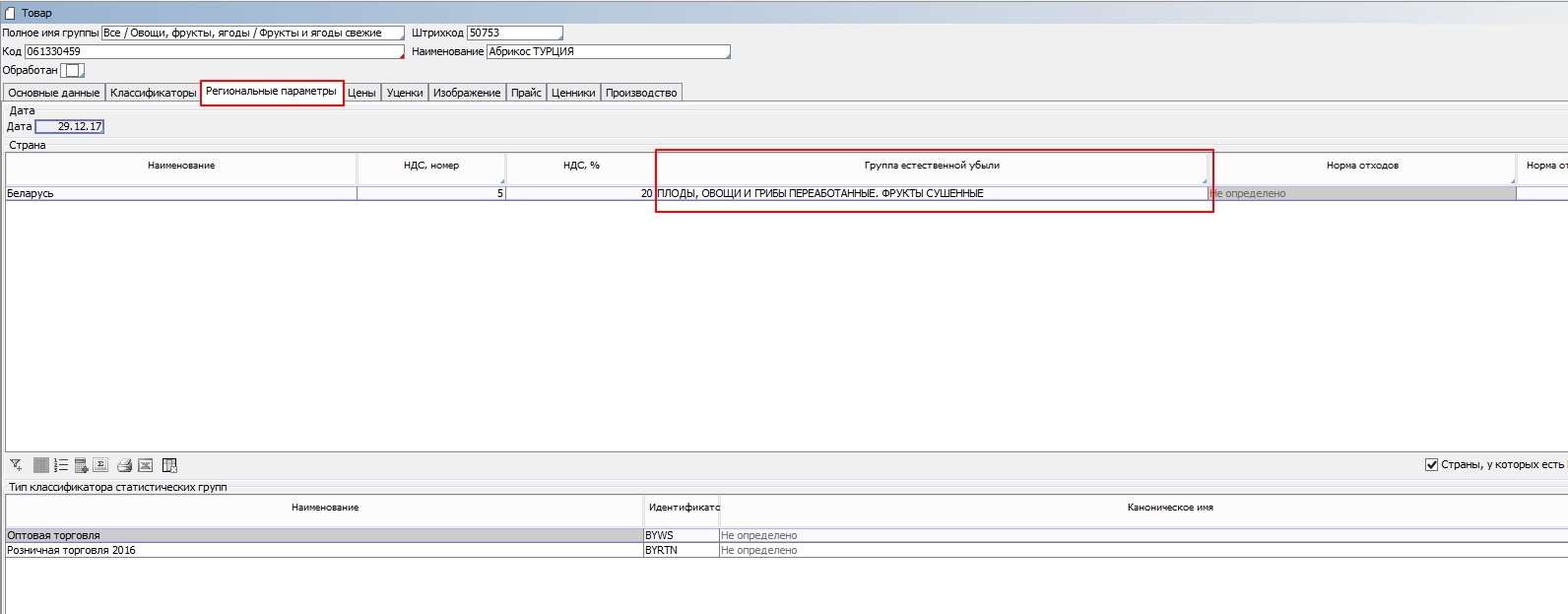Image resolution: width=1568 pixels, height=614 pixels.
Task: Click the column selection toolbar icon
Action: click(41, 465)
